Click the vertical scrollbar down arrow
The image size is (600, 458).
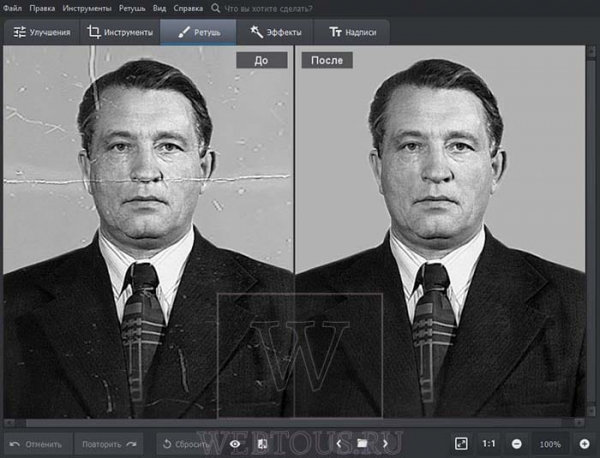[x=591, y=411]
